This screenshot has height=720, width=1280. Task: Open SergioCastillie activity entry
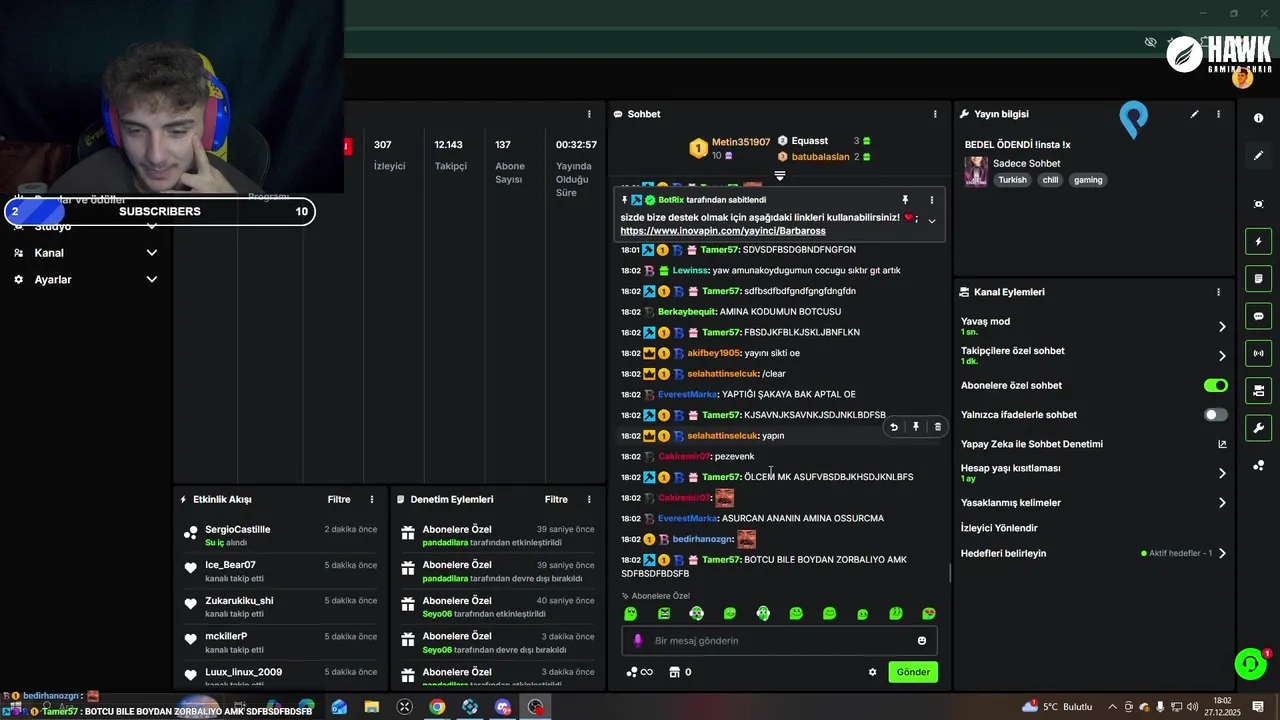click(281, 535)
